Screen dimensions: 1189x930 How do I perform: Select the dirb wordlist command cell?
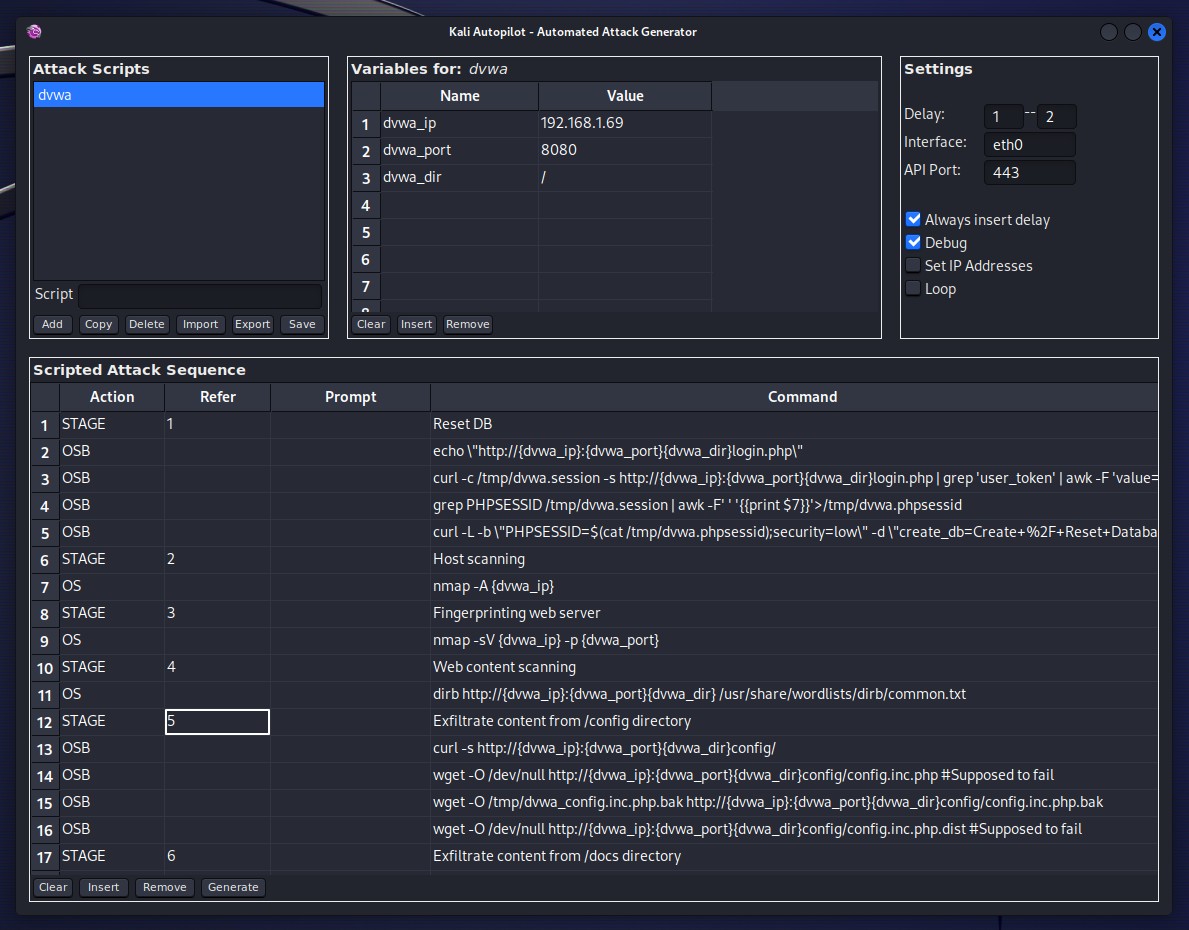(794, 694)
